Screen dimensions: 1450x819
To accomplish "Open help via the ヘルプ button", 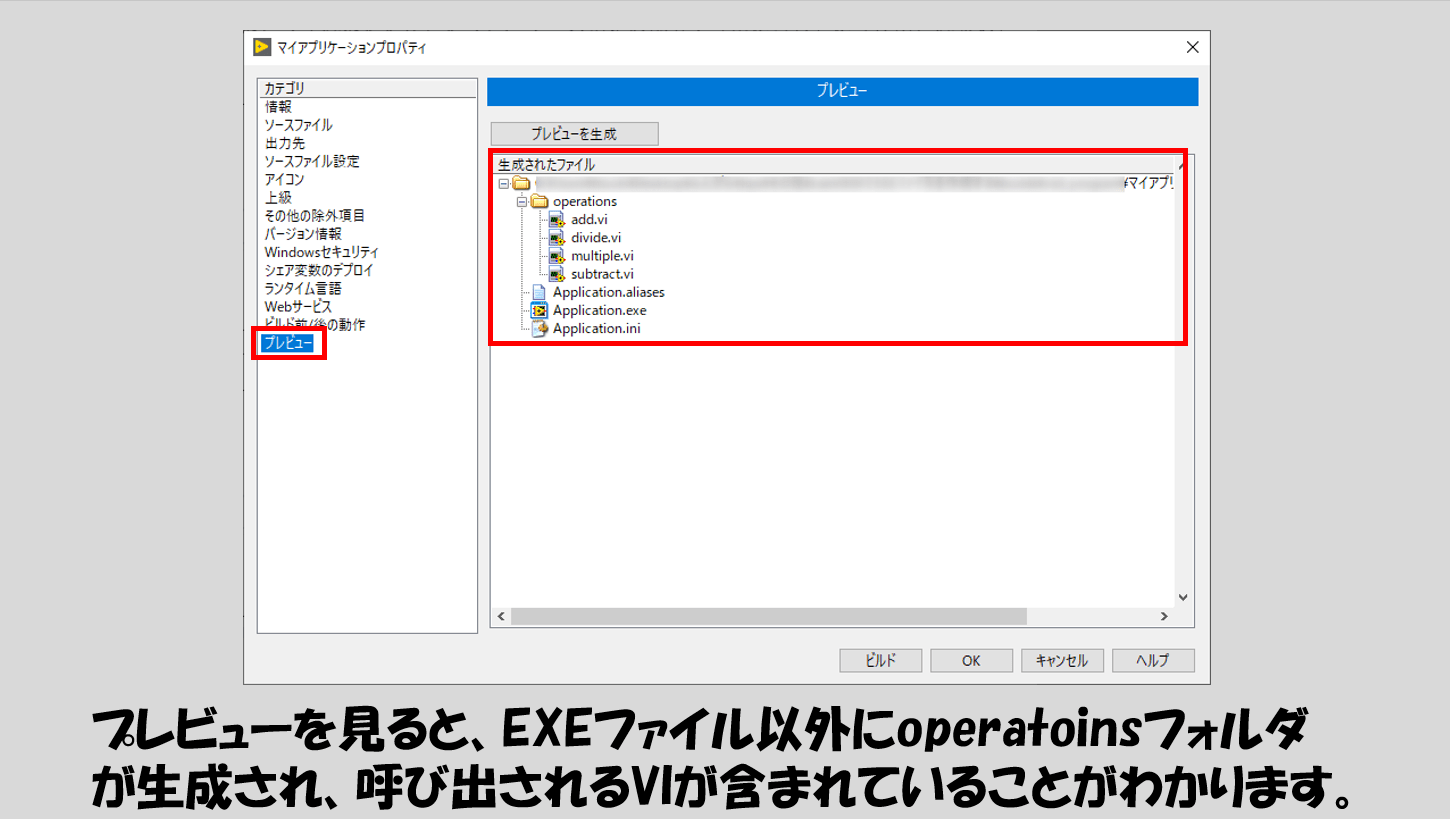I will click(1152, 660).
